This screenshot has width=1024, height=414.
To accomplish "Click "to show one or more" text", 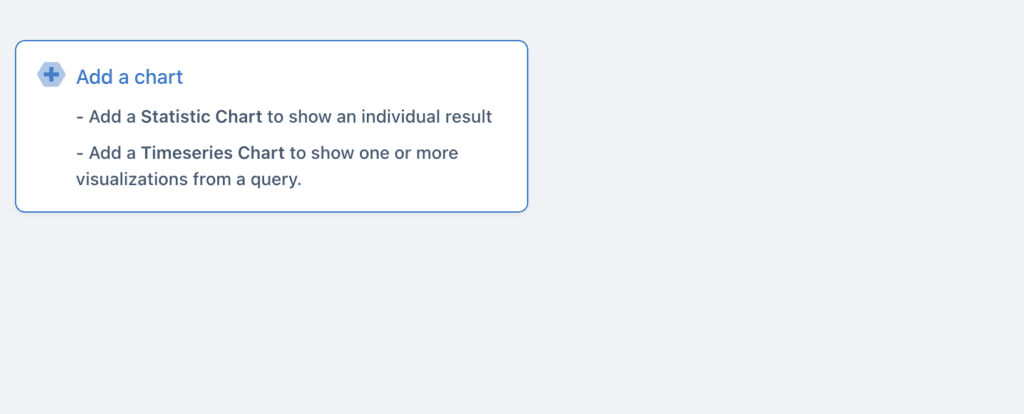I will click(x=374, y=153).
